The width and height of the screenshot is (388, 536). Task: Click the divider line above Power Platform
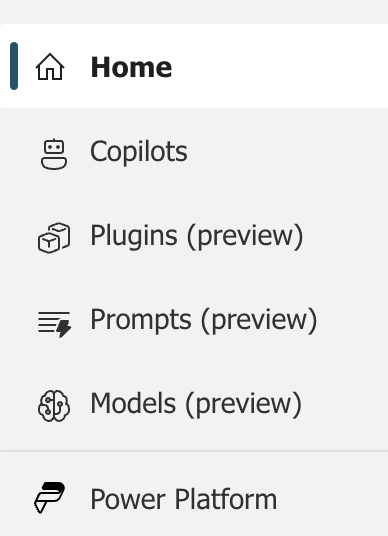click(194, 451)
